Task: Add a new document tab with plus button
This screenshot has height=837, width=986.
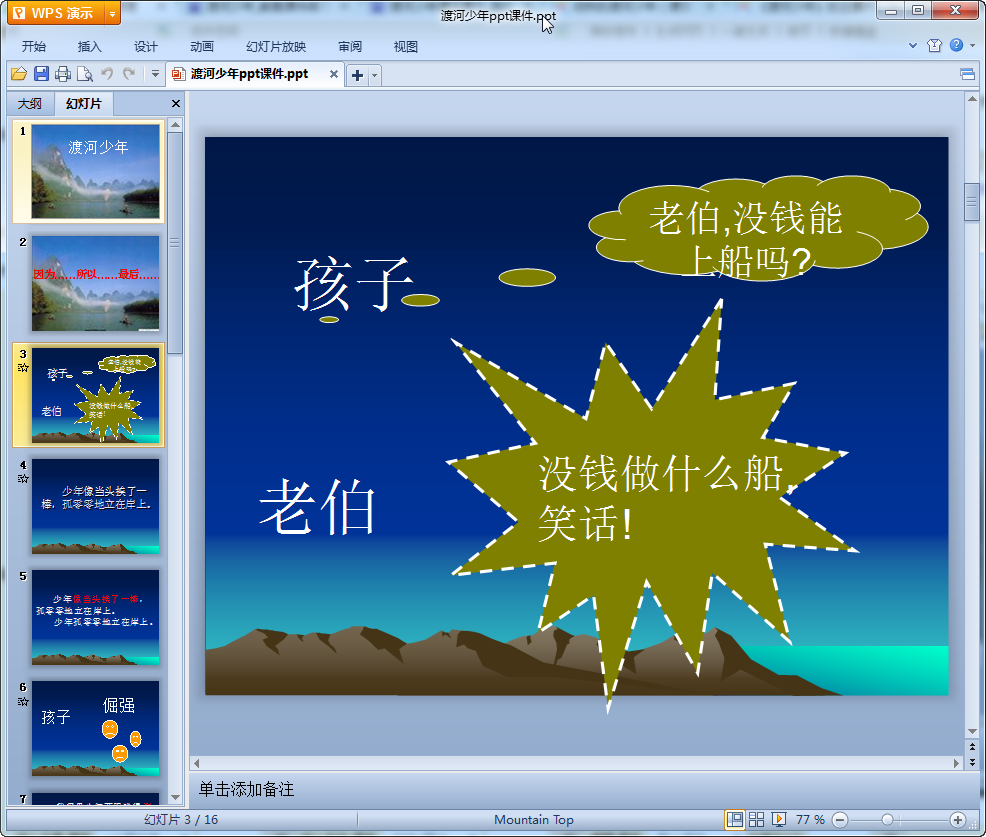Action: click(x=357, y=75)
